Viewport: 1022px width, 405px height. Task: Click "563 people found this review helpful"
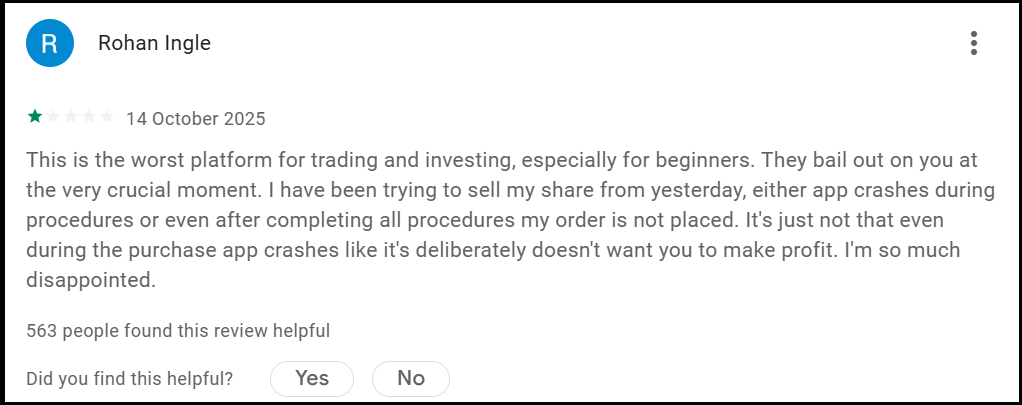pyautogui.click(x=178, y=330)
